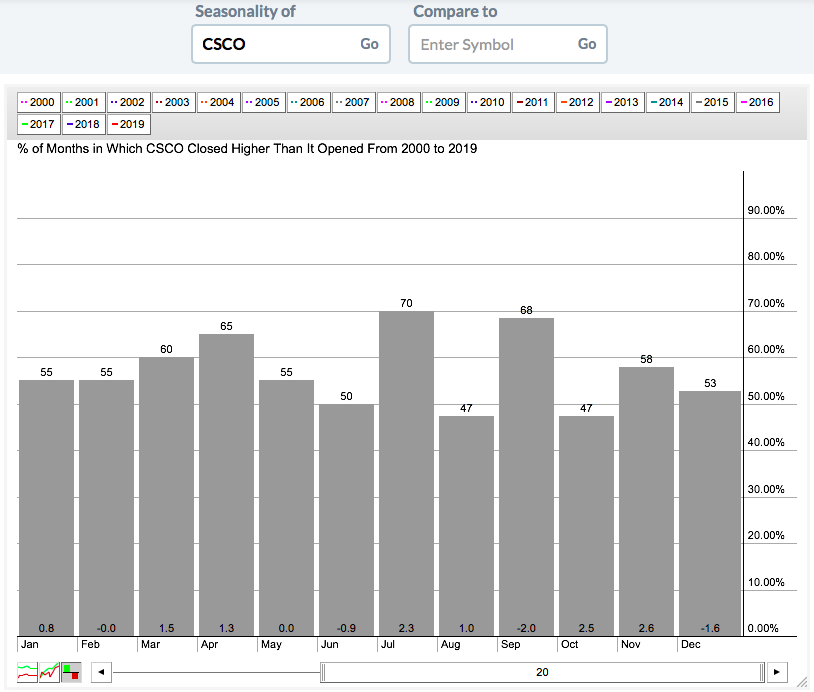Toggle the 2012 year legend item
Viewport: 814px width, 692px height.
point(576,102)
